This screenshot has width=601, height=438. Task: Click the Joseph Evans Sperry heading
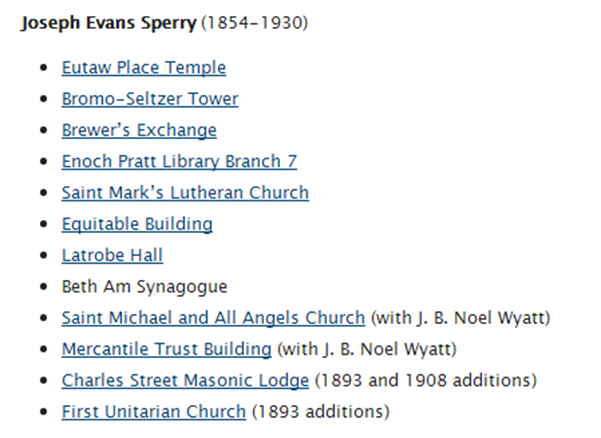coord(108,23)
